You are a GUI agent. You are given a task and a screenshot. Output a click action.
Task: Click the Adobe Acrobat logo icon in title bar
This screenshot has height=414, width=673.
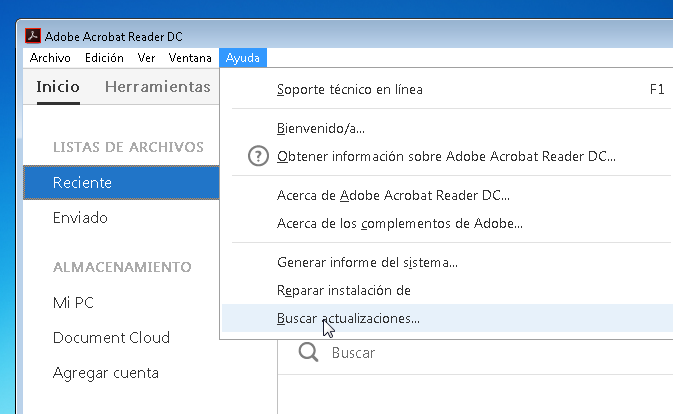pos(32,37)
